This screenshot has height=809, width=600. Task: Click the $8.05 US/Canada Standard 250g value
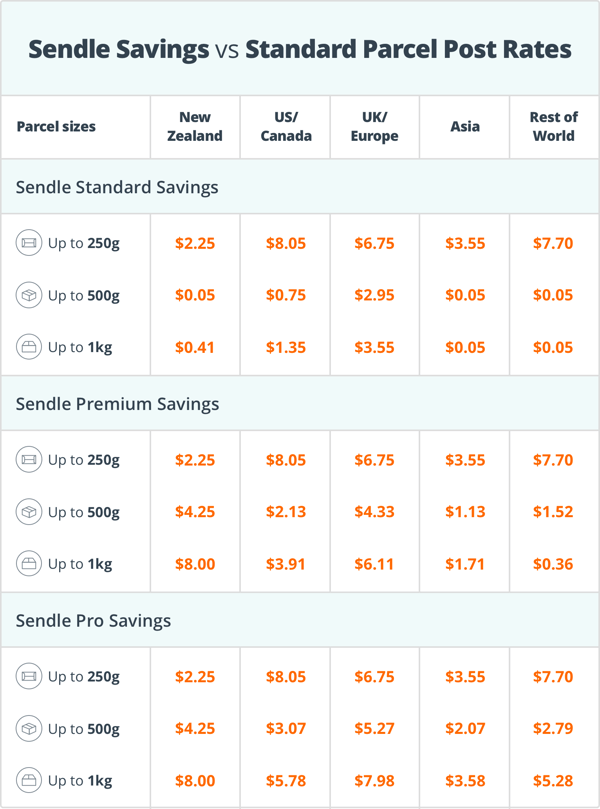286,243
